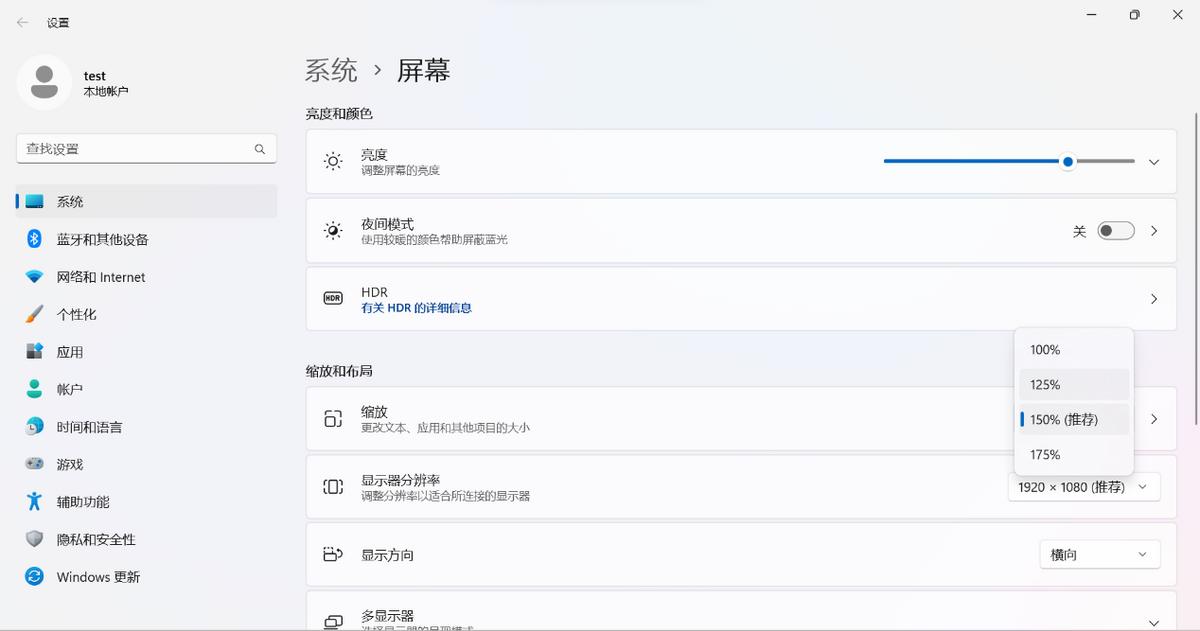Open the 显示方向 dropdown
Viewport: 1200px width, 631px height.
pyautogui.click(x=1099, y=554)
